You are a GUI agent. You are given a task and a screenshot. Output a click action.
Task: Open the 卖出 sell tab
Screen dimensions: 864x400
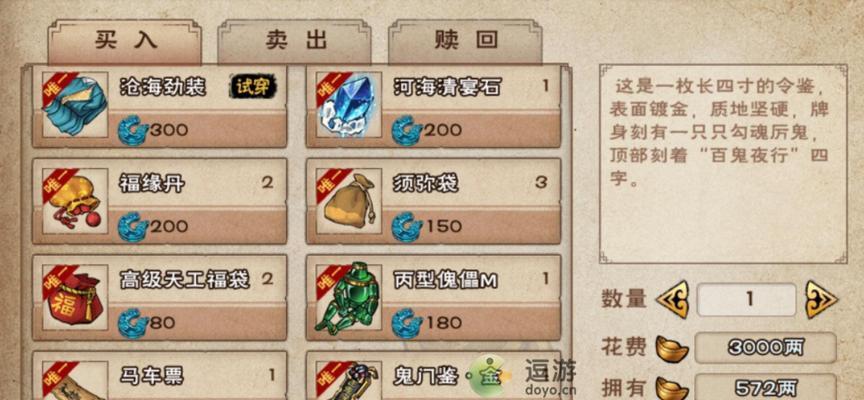(x=294, y=42)
